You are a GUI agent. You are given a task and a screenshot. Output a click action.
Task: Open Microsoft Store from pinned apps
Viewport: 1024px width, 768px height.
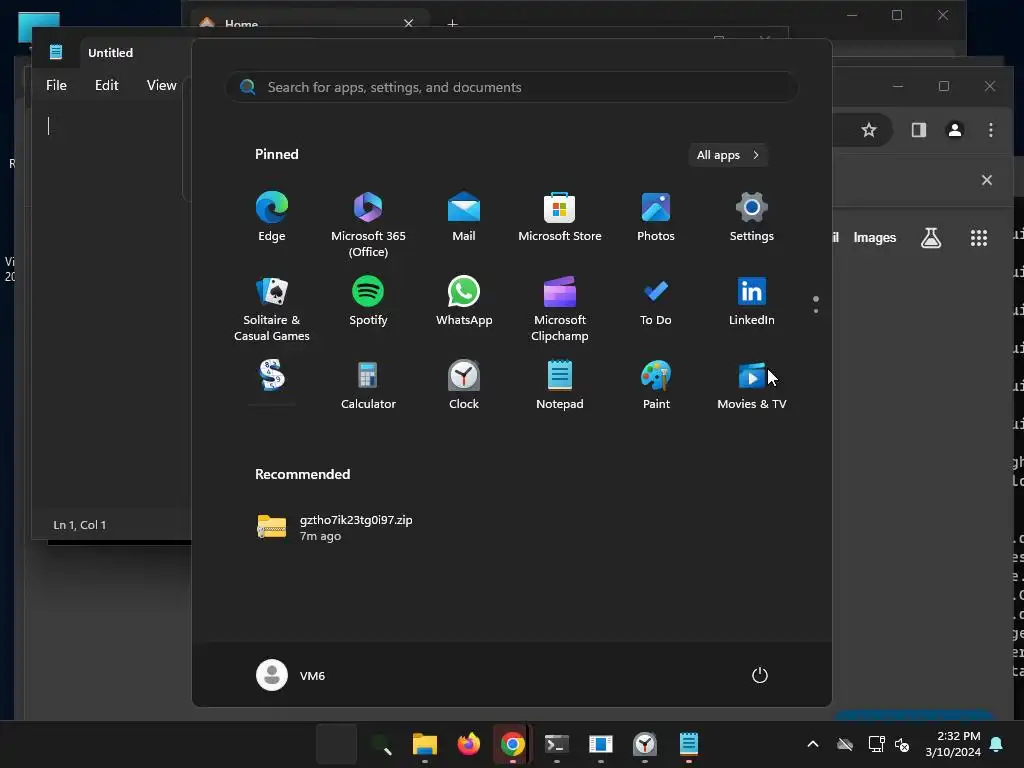pos(560,217)
